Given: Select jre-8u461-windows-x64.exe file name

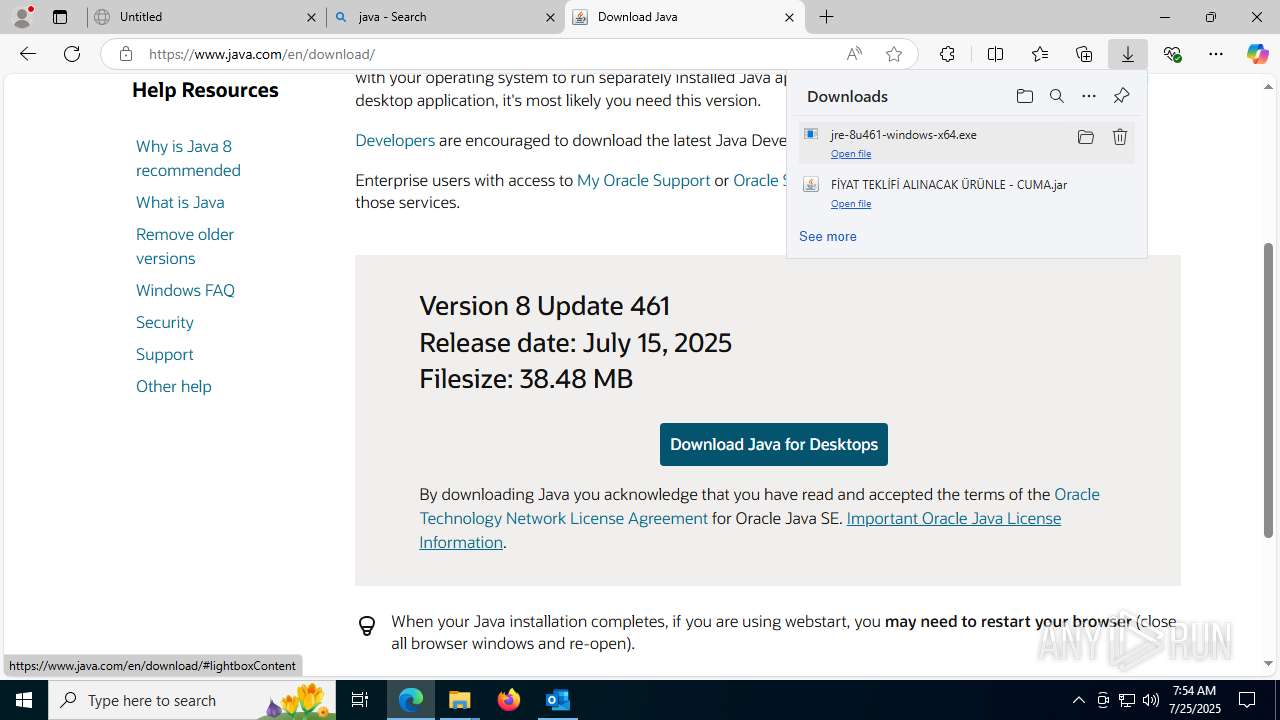Looking at the screenshot, I should (x=904, y=134).
